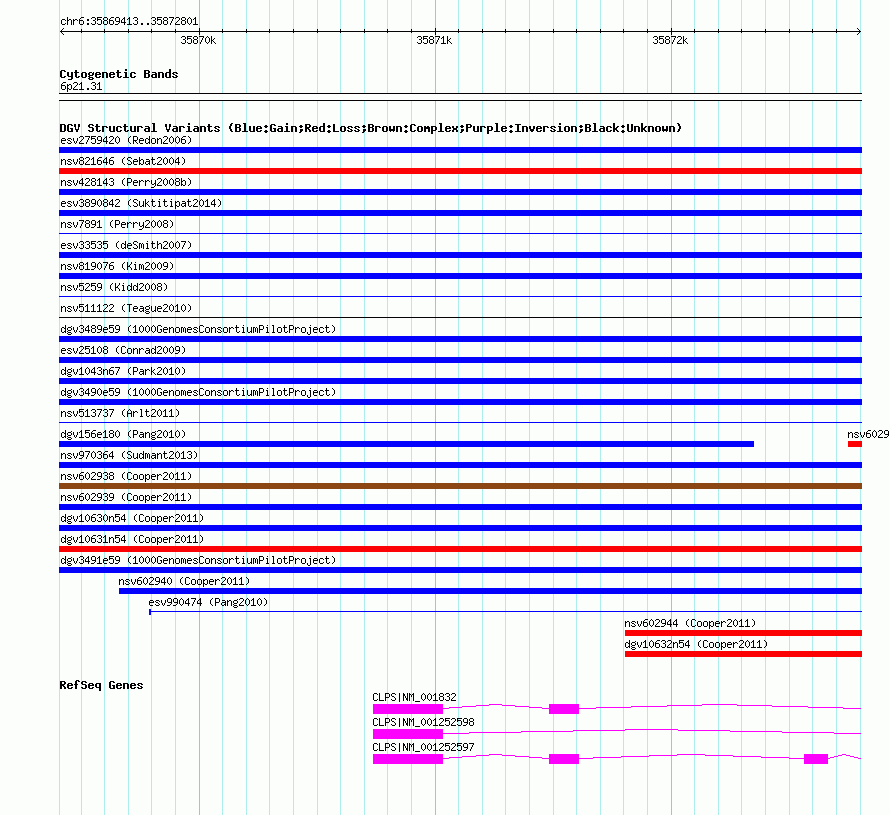Click the blue dgv156e180 gain bar
This screenshot has width=890, height=815.
406,444
